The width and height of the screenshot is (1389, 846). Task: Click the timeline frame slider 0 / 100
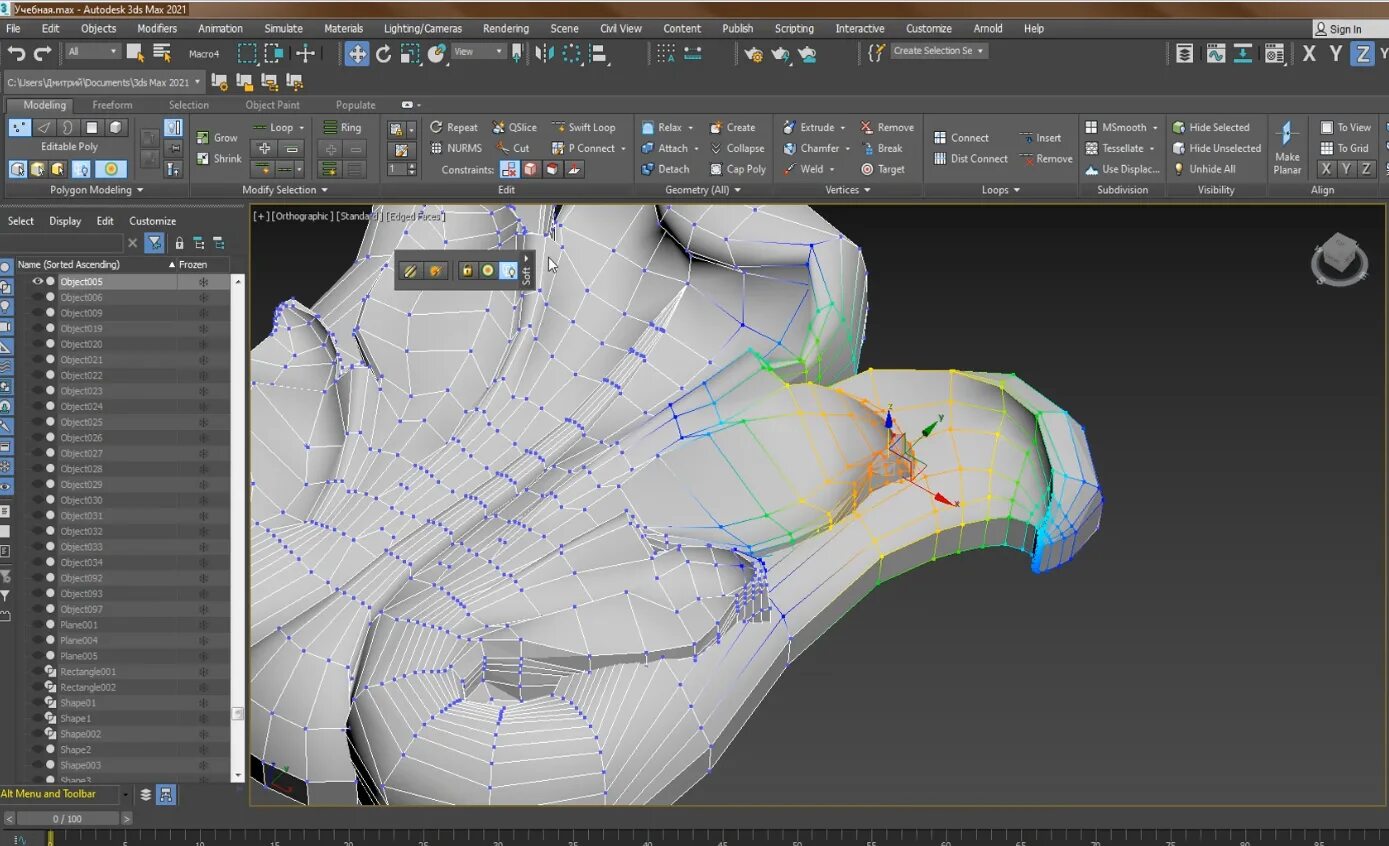[66, 818]
